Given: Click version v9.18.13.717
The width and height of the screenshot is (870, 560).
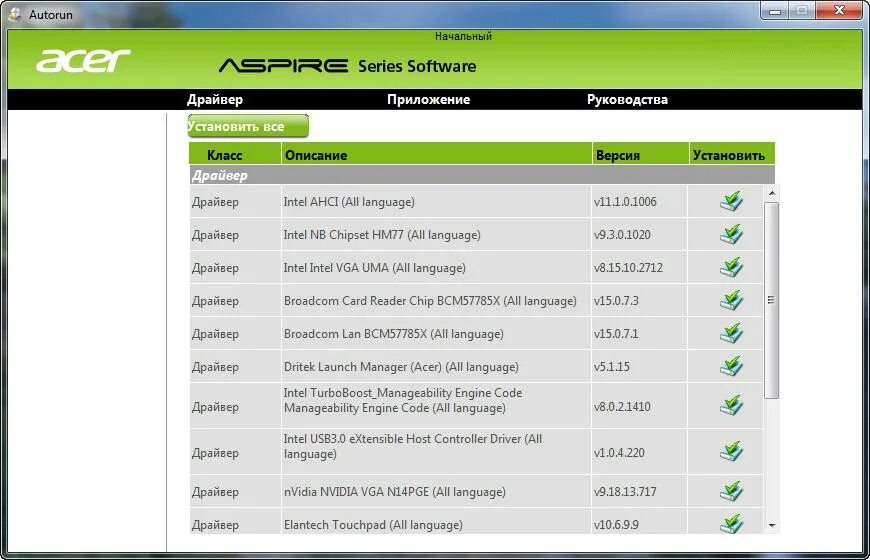Looking at the screenshot, I should (x=625, y=491).
